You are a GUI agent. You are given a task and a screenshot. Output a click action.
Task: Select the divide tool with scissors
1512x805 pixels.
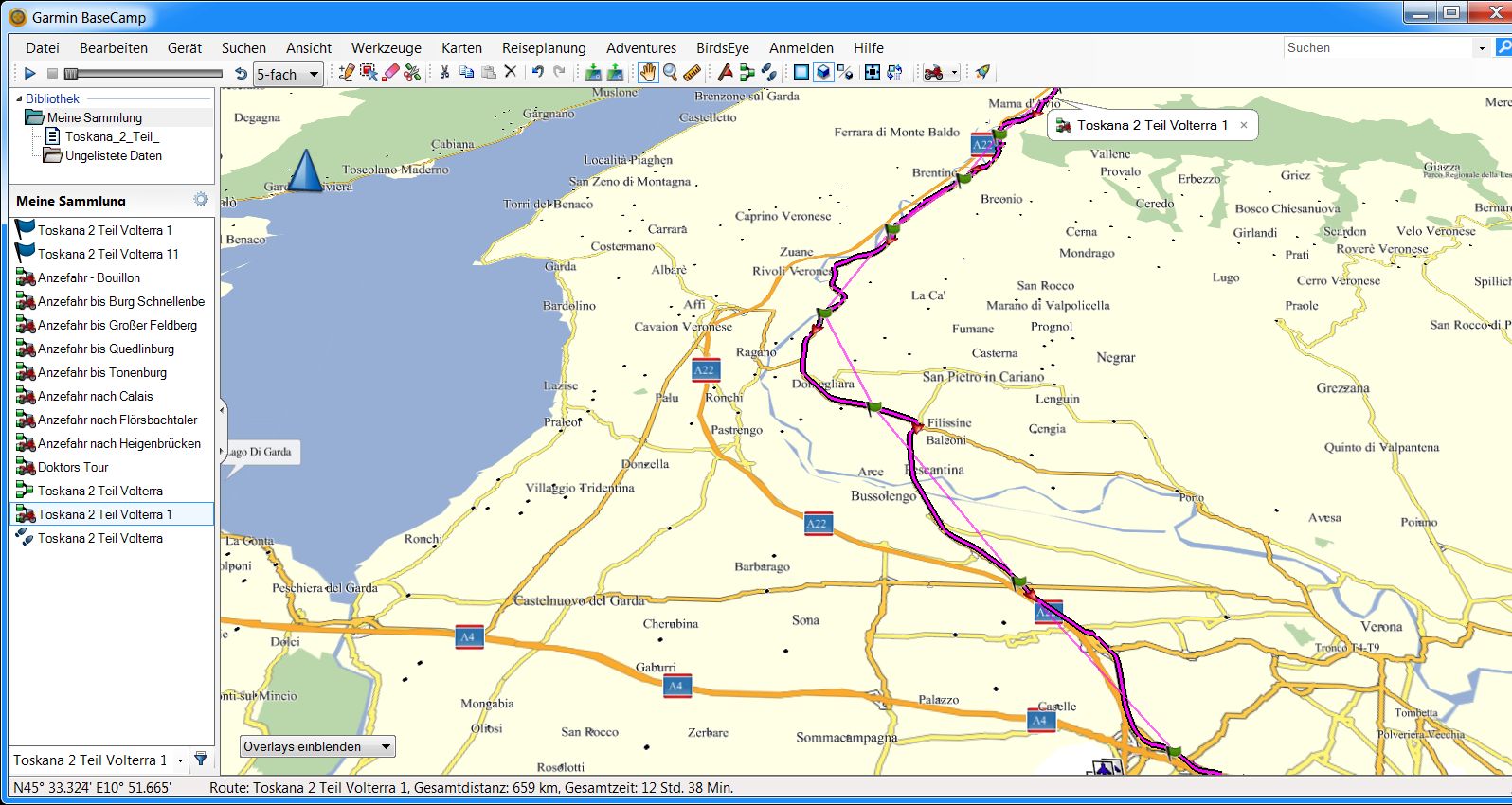click(412, 72)
